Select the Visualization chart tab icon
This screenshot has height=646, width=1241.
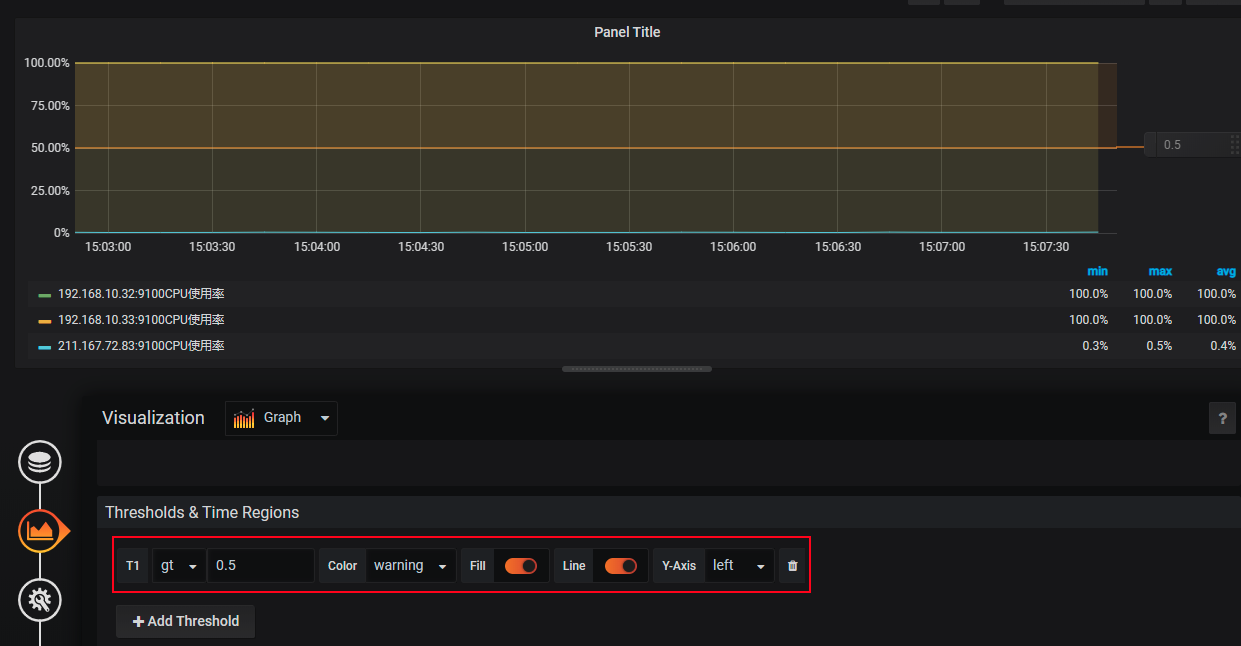tap(40, 530)
